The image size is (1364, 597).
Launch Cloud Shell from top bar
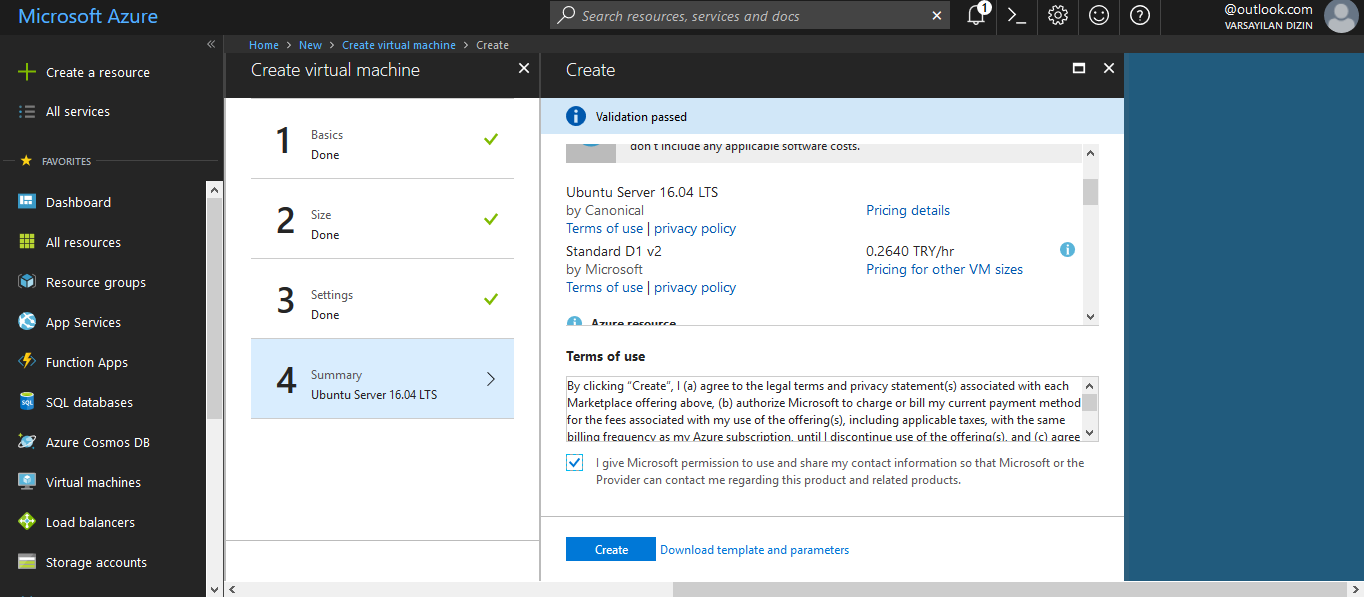(1017, 16)
